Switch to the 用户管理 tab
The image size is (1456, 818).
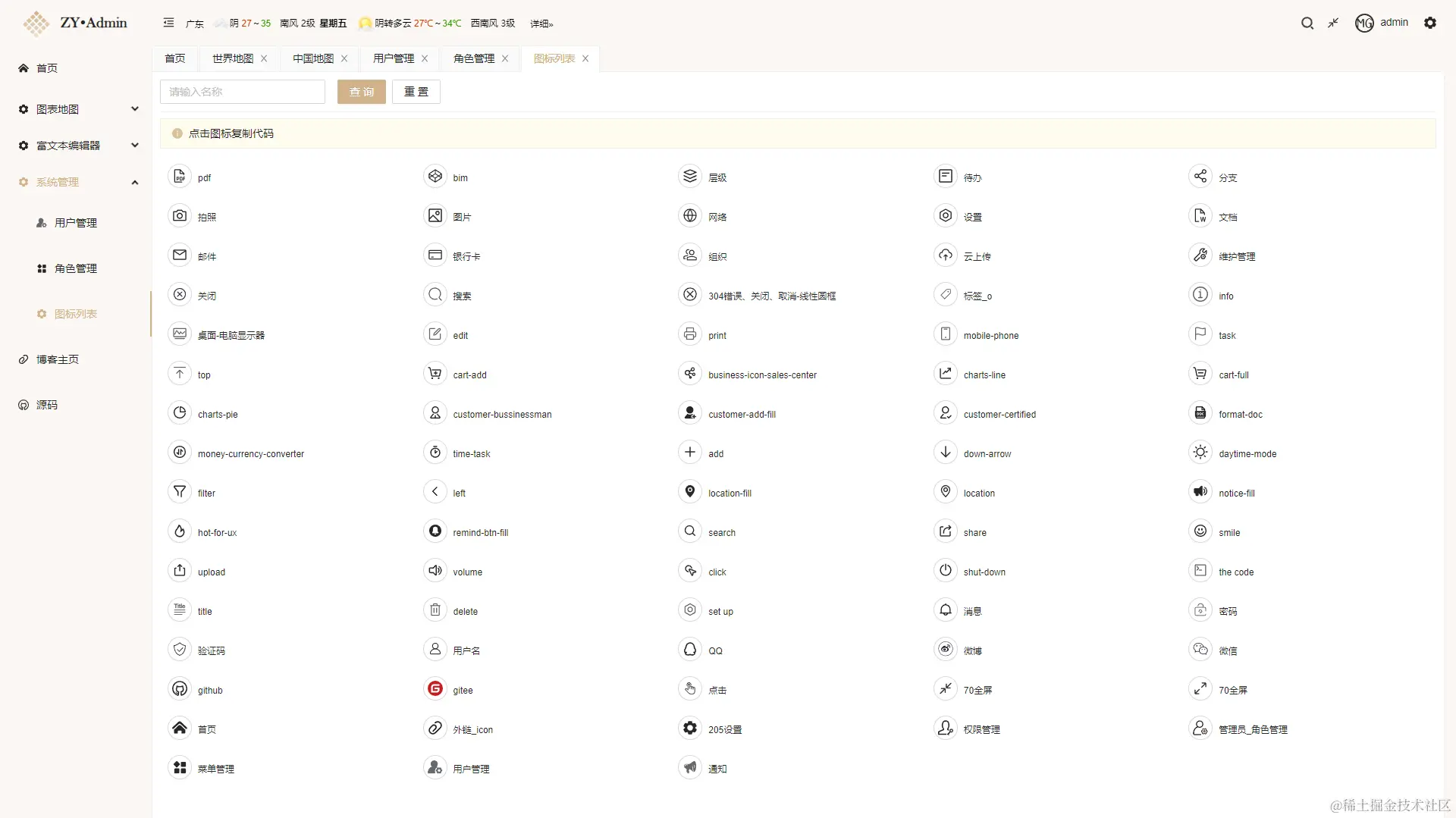coord(394,58)
